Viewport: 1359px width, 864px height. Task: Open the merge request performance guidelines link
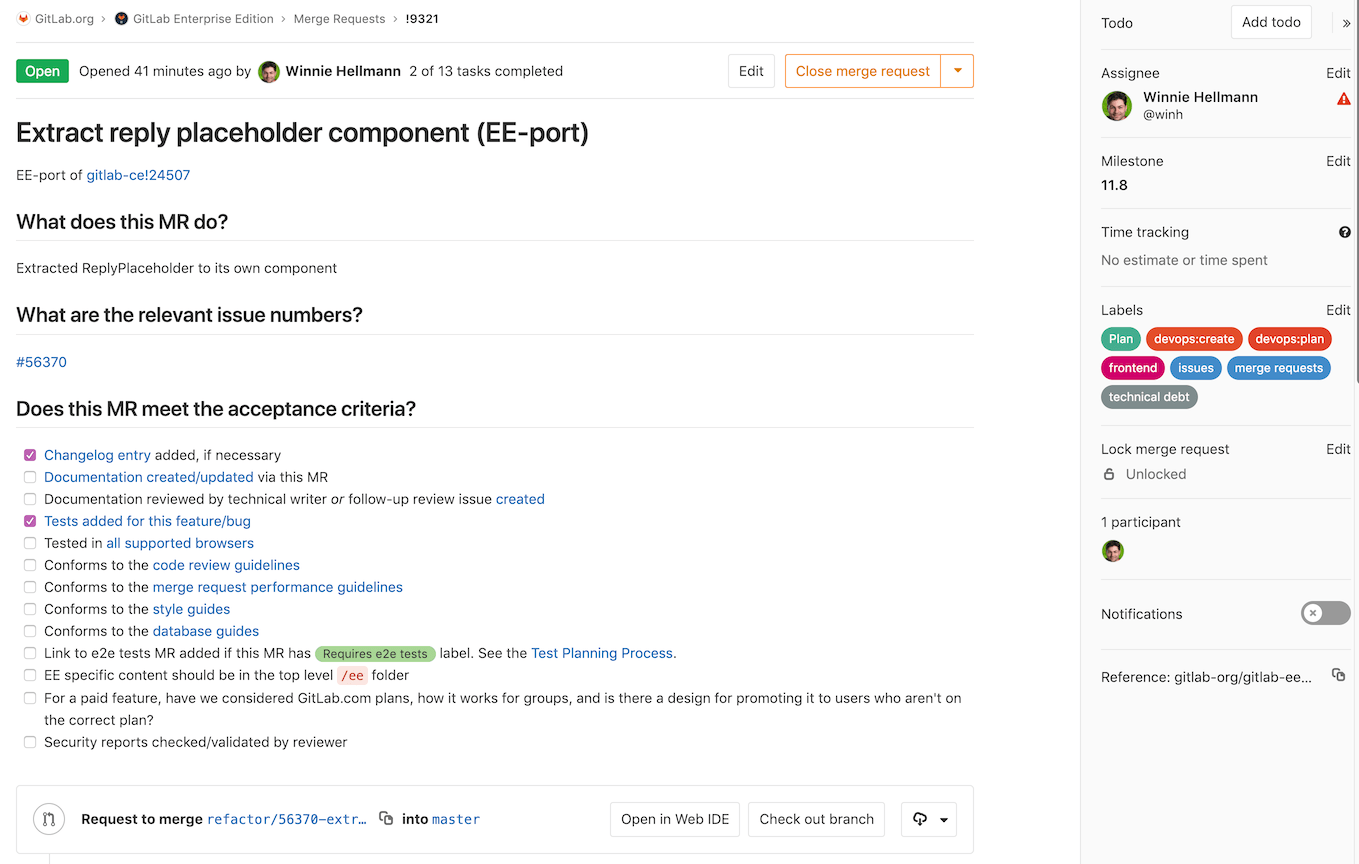click(278, 587)
